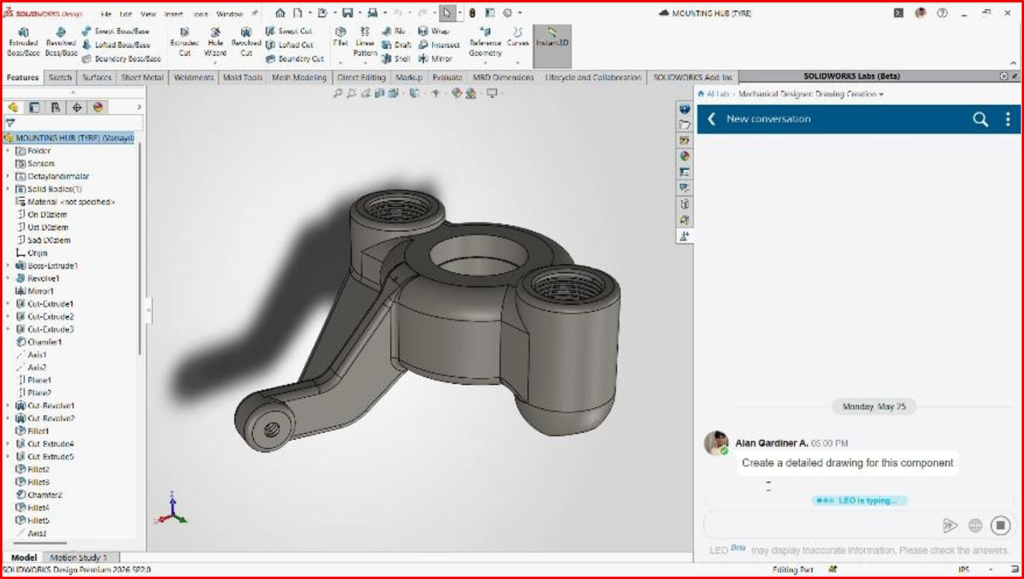Image resolution: width=1024 pixels, height=579 pixels.
Task: Choose Swept Cut feature
Action: point(289,31)
